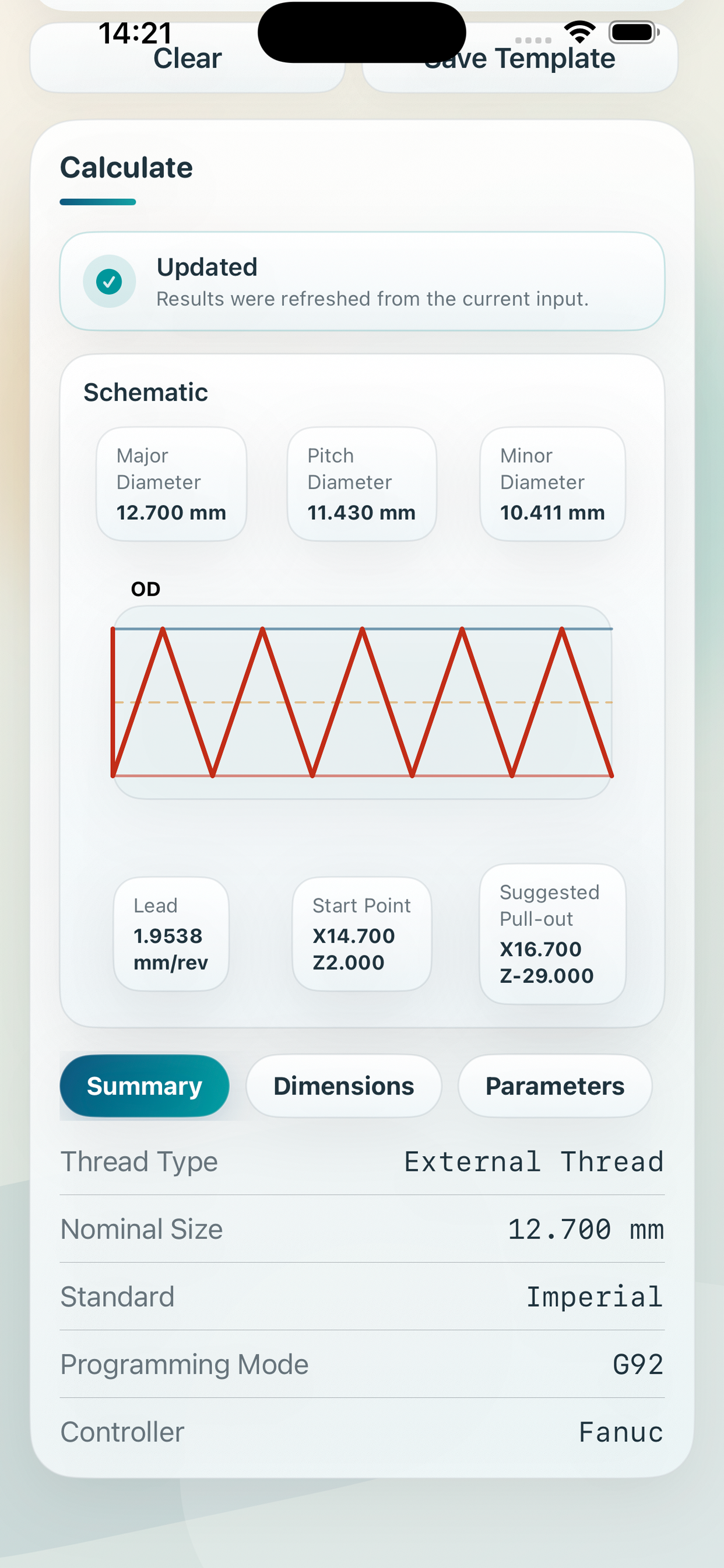
Task: Tap the Schematic heading
Action: click(145, 392)
